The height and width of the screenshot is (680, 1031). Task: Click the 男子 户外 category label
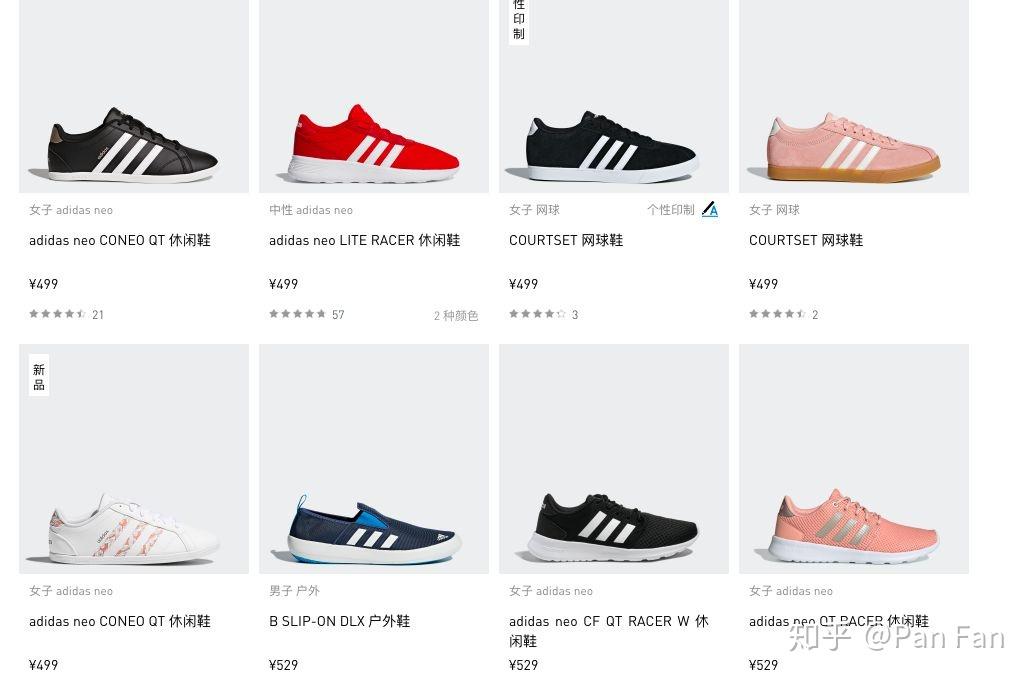point(294,591)
